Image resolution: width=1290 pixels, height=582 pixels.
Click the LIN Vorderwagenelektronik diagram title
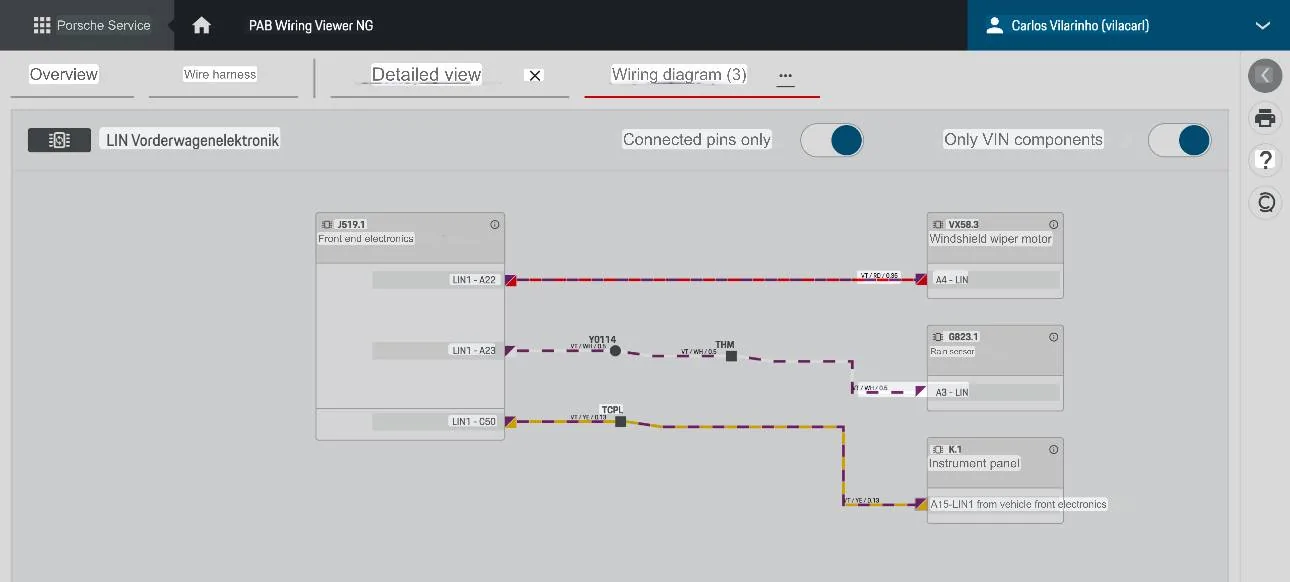click(x=193, y=140)
